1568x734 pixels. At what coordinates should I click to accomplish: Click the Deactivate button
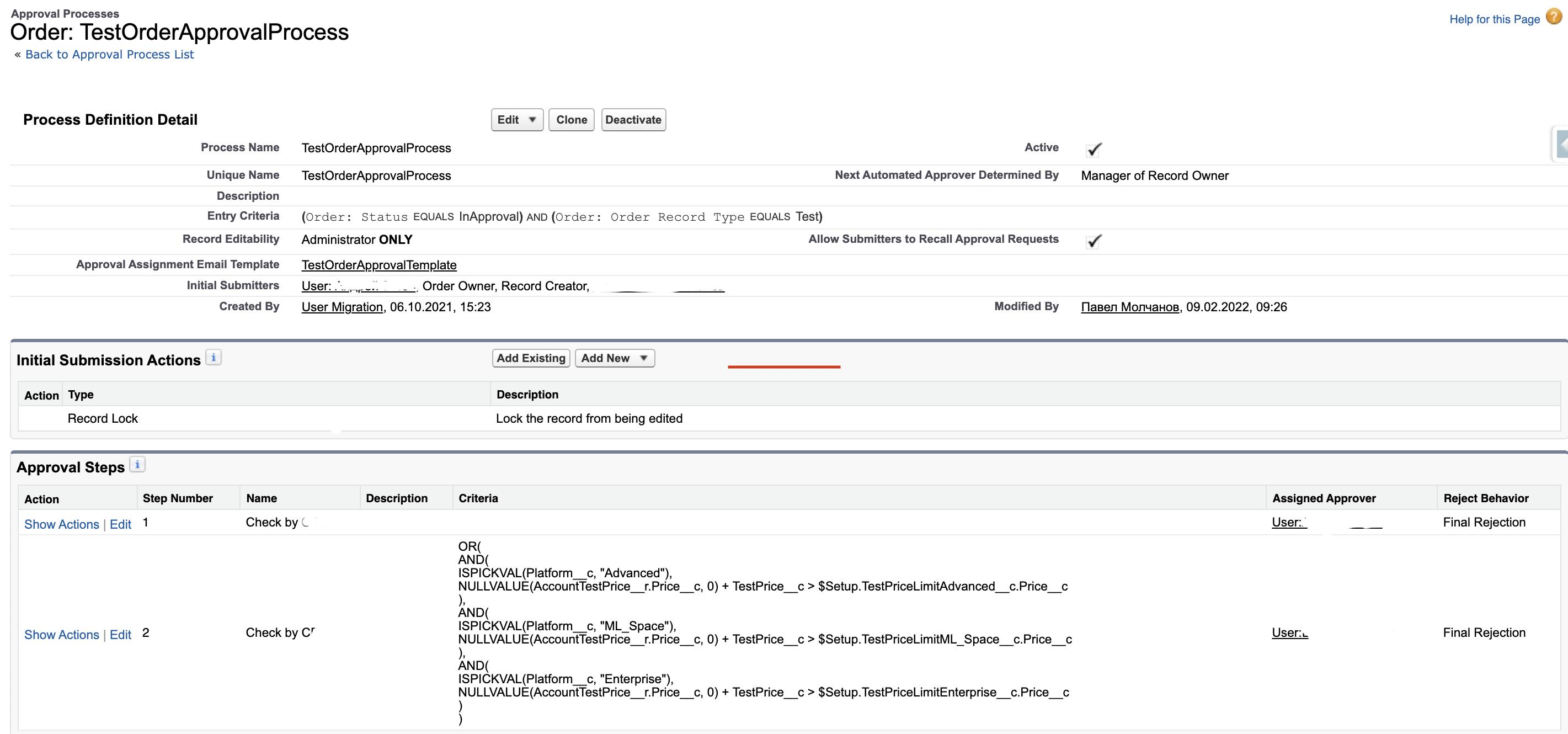[x=633, y=119]
